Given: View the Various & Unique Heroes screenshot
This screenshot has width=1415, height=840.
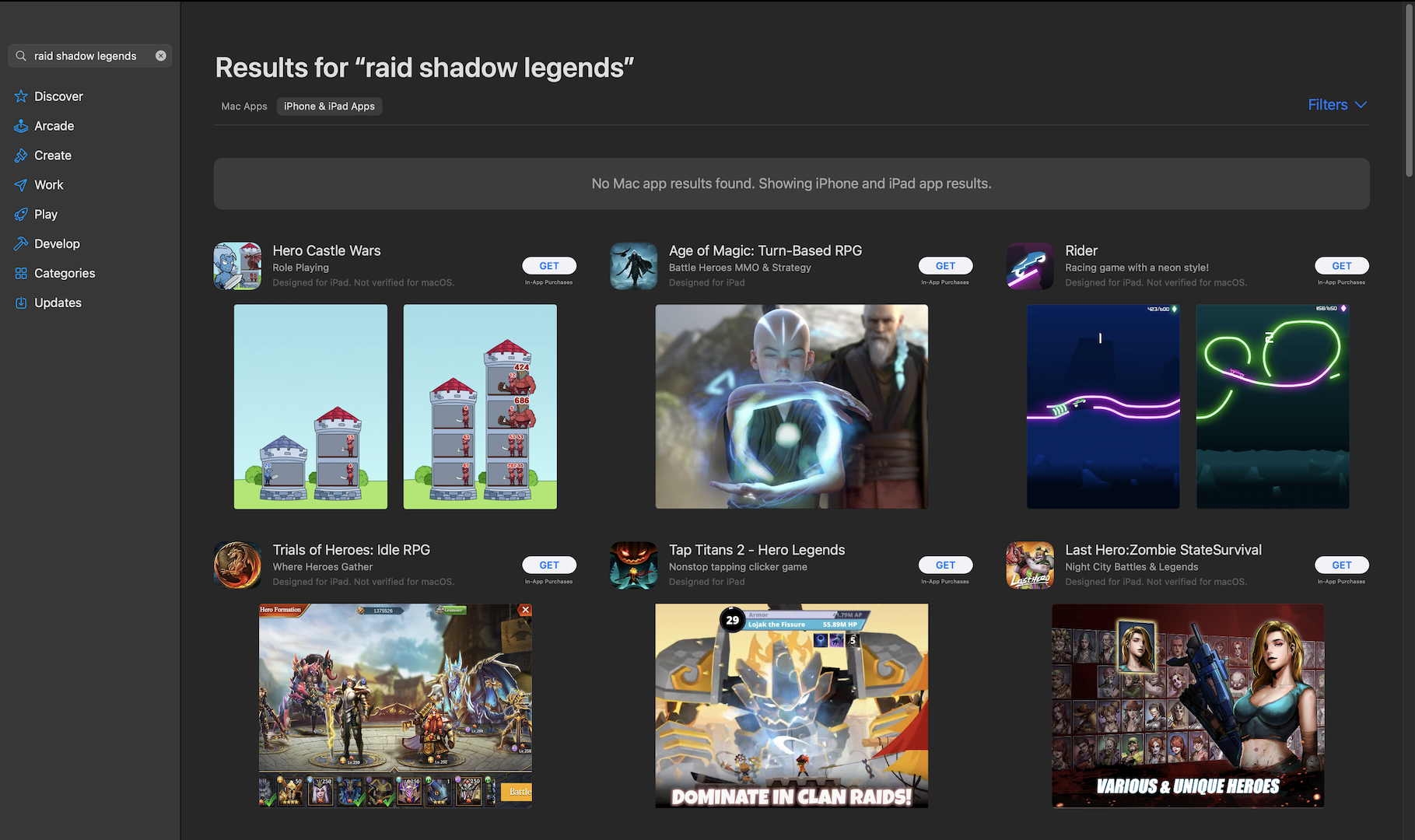Looking at the screenshot, I should [1188, 706].
